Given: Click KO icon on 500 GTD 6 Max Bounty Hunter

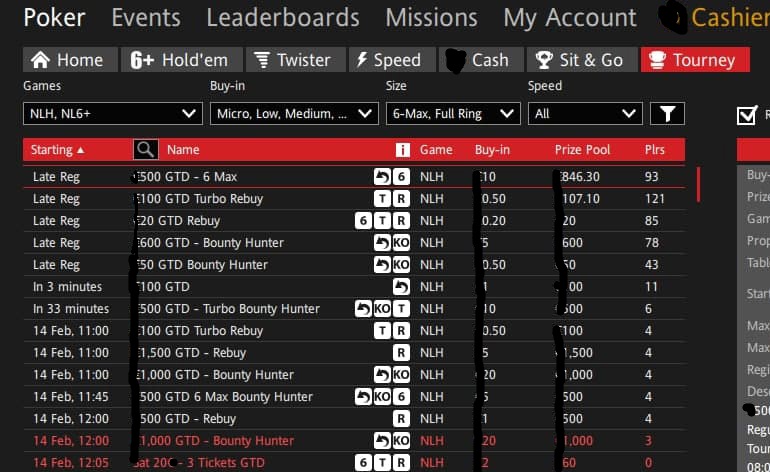Looking at the screenshot, I should pos(382,396).
